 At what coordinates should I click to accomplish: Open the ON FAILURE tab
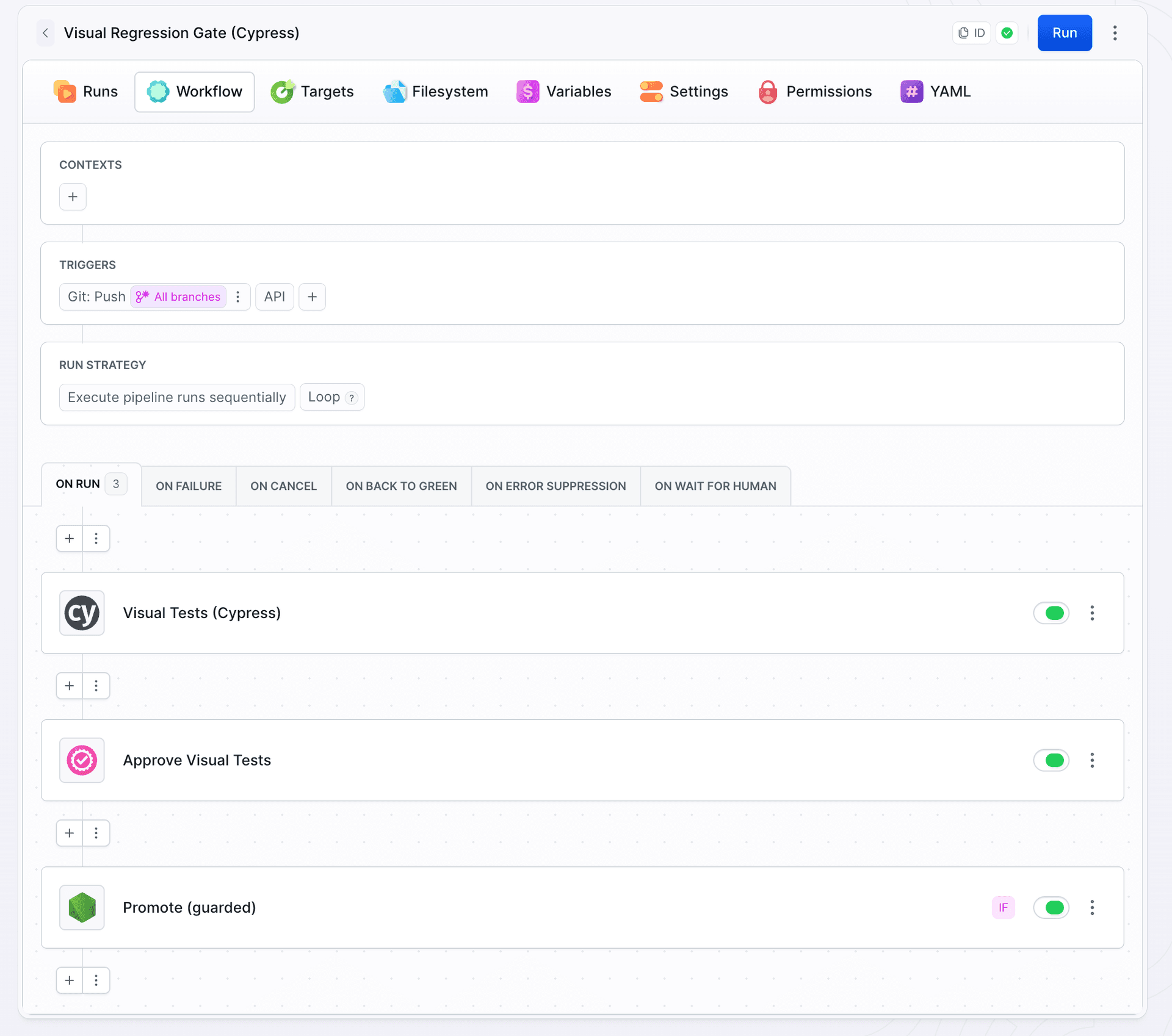(x=189, y=486)
